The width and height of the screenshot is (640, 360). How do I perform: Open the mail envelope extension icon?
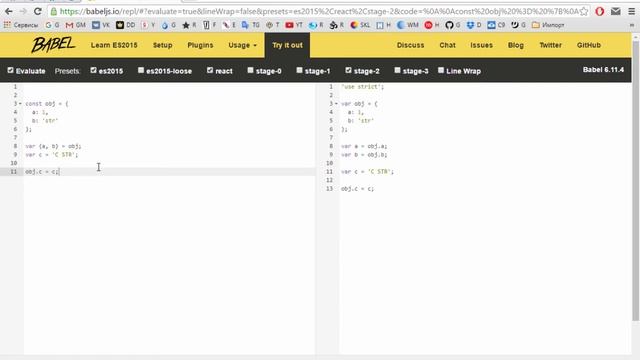(616, 11)
